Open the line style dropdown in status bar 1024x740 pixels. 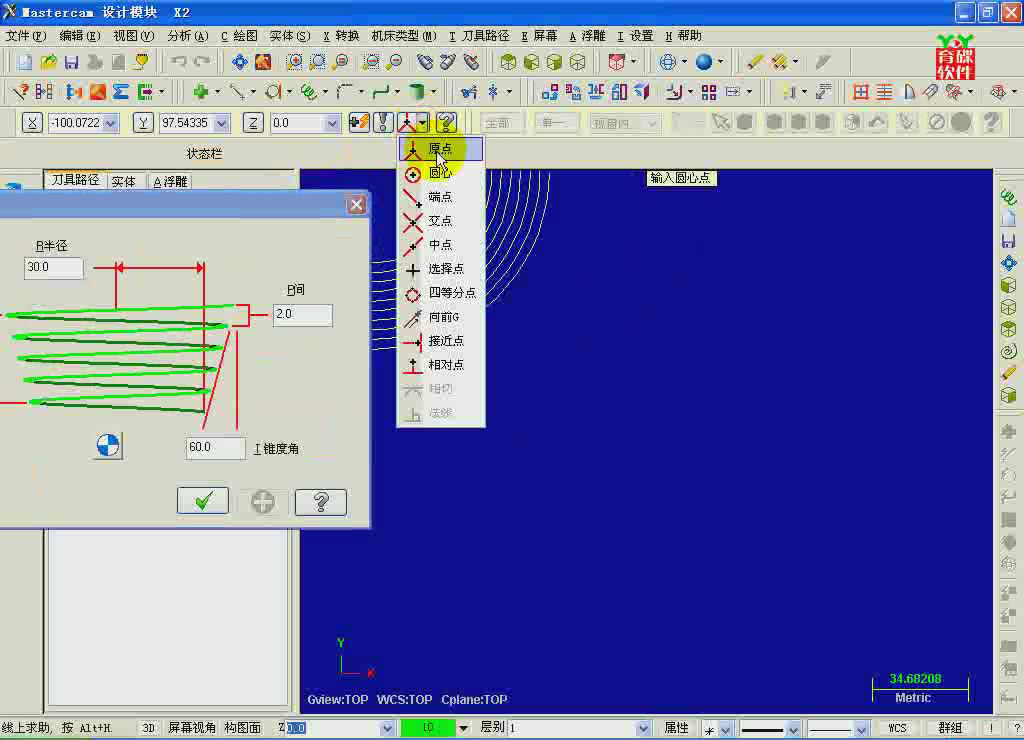pyautogui.click(x=793, y=728)
